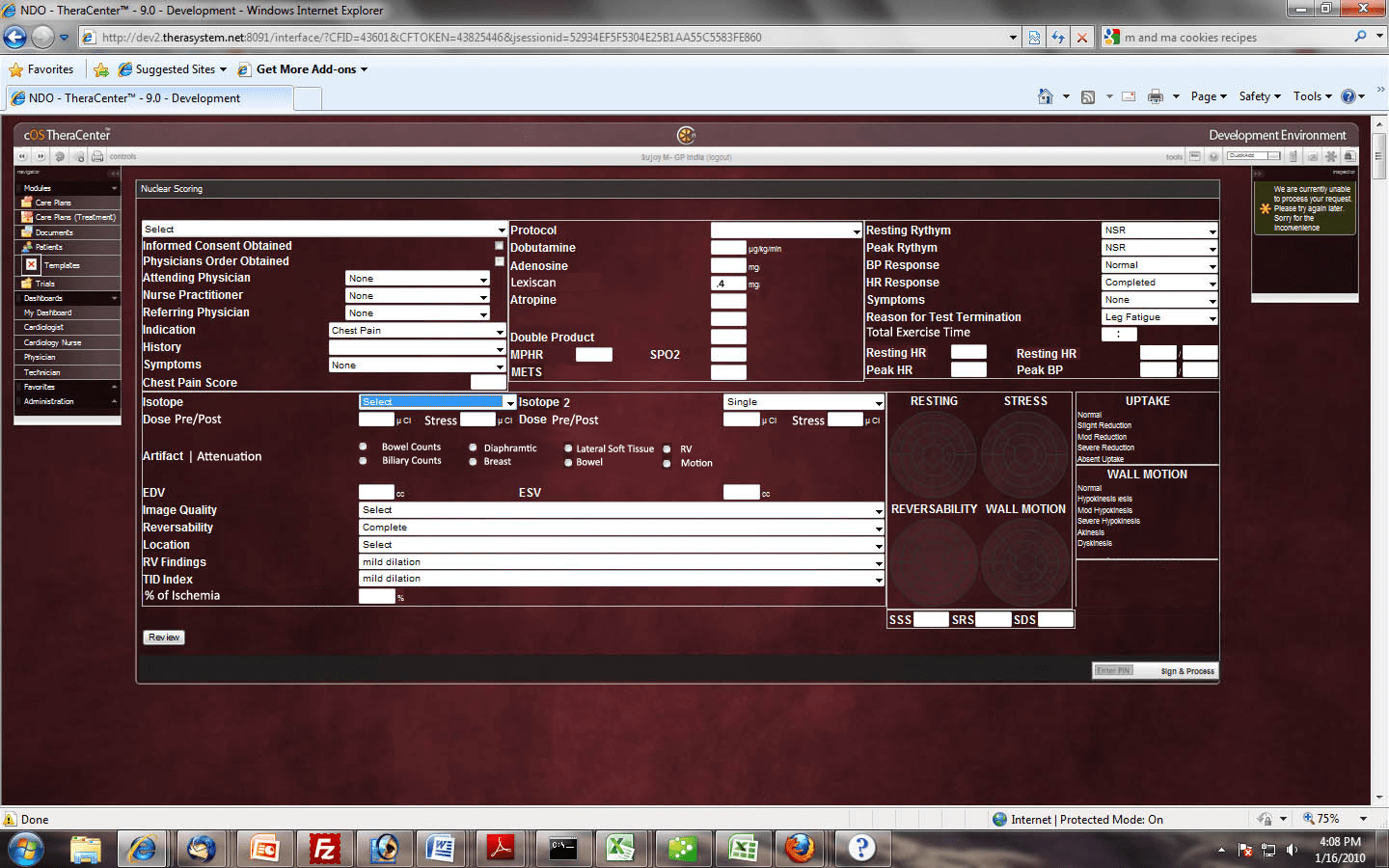The width and height of the screenshot is (1389, 868).
Task: Open Care Plans folder icon in navigator
Action: (27, 203)
